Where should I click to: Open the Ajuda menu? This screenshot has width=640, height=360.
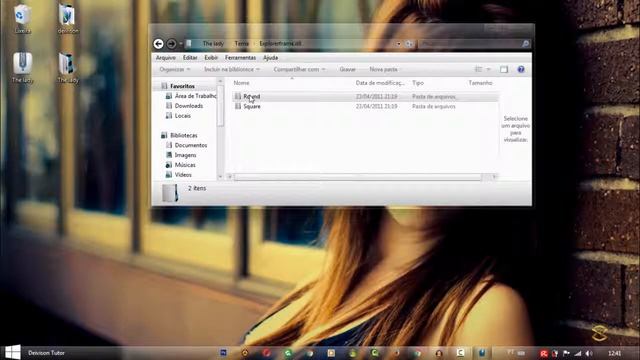[271, 58]
